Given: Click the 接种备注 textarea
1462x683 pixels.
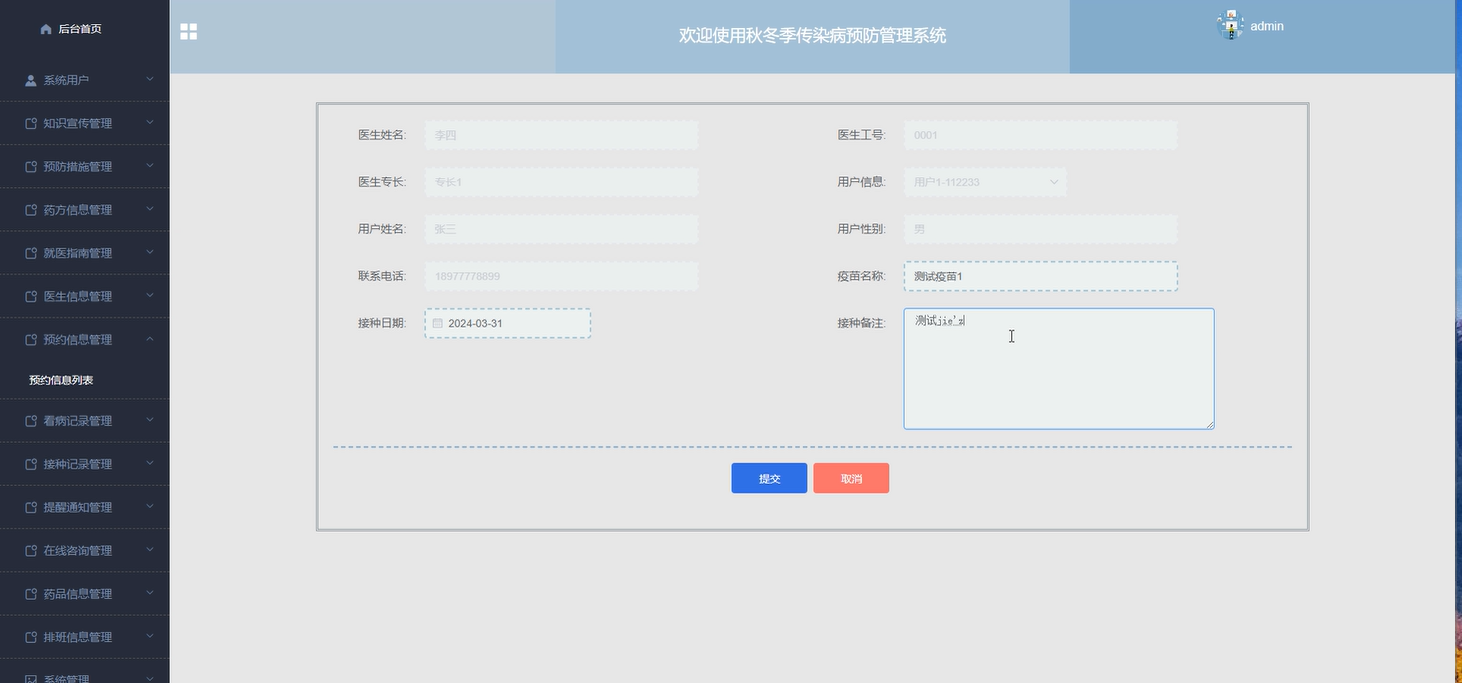Looking at the screenshot, I should point(1059,369).
